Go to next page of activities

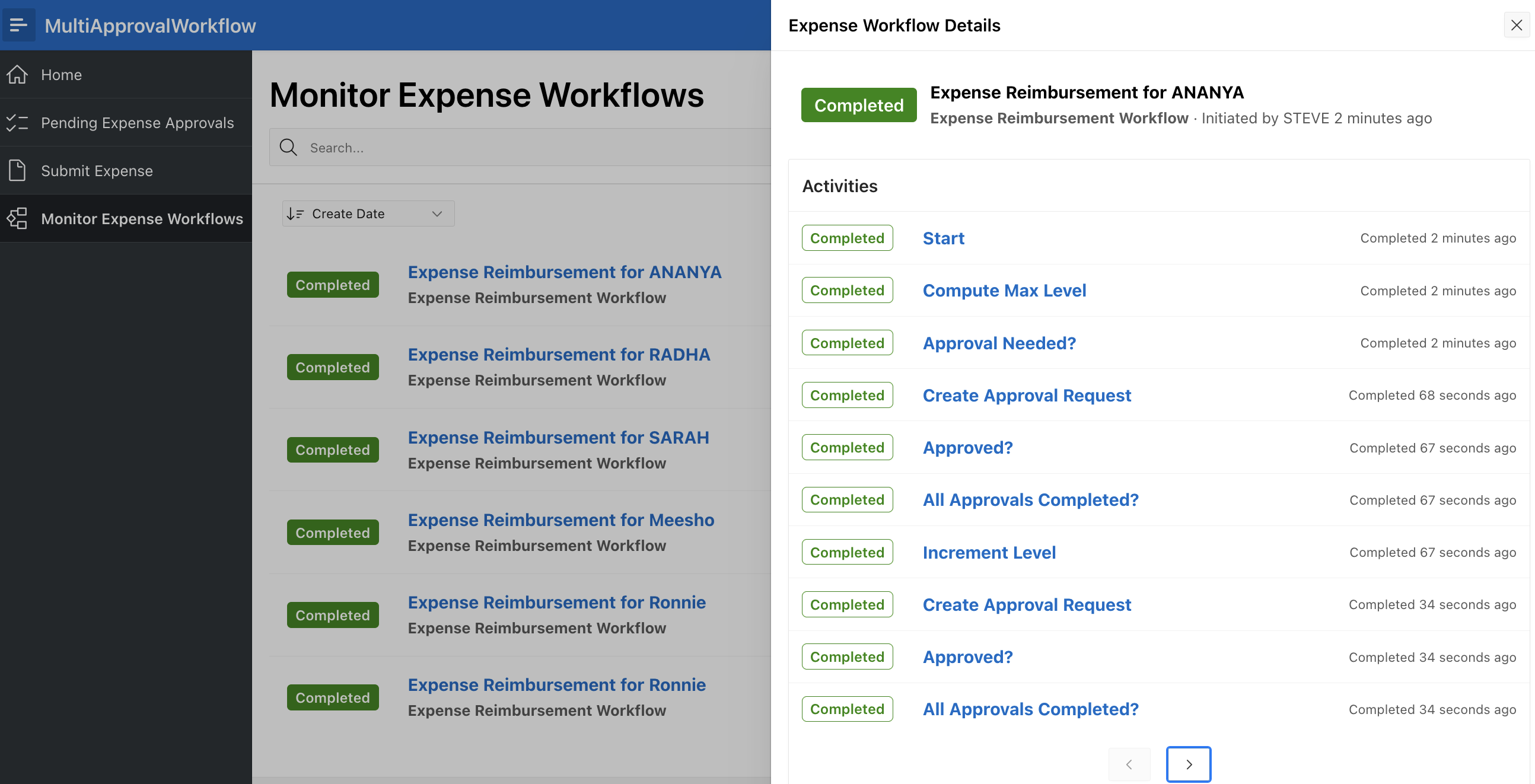(x=1188, y=764)
